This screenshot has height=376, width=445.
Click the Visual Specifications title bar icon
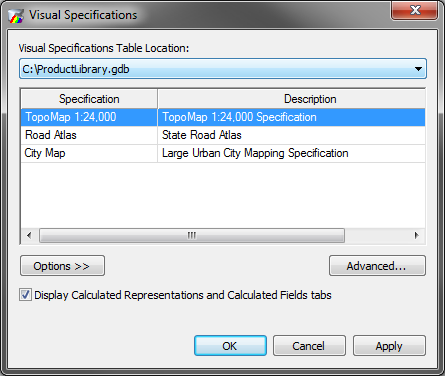tap(16, 15)
